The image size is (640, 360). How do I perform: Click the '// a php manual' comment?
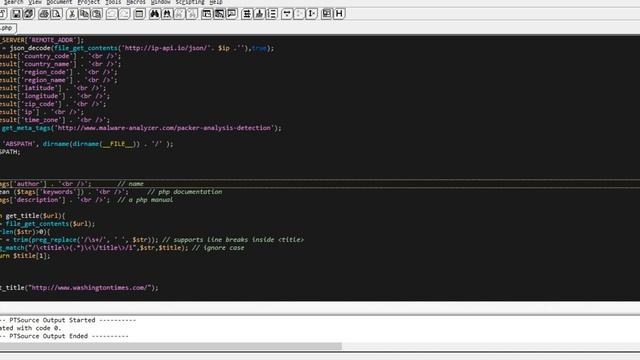point(145,200)
